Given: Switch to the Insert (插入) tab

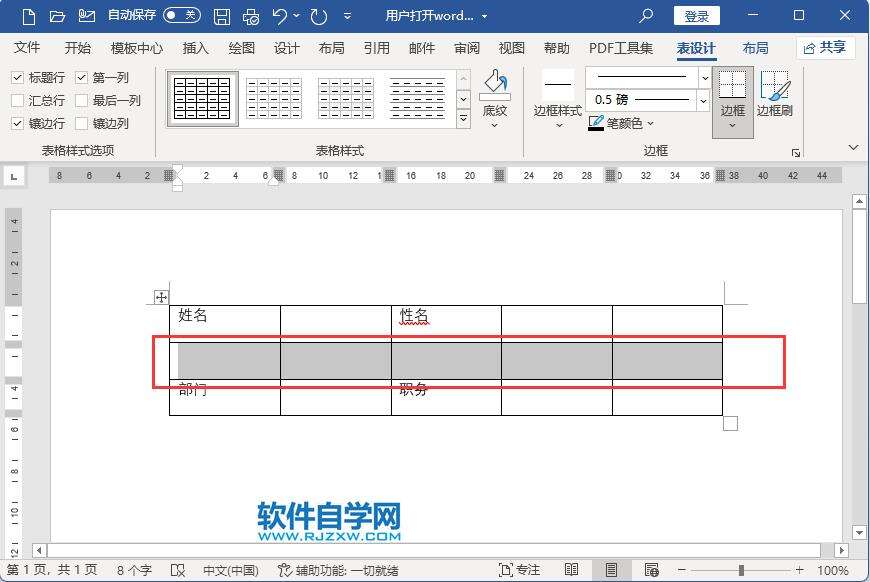Looking at the screenshot, I should [x=196, y=48].
